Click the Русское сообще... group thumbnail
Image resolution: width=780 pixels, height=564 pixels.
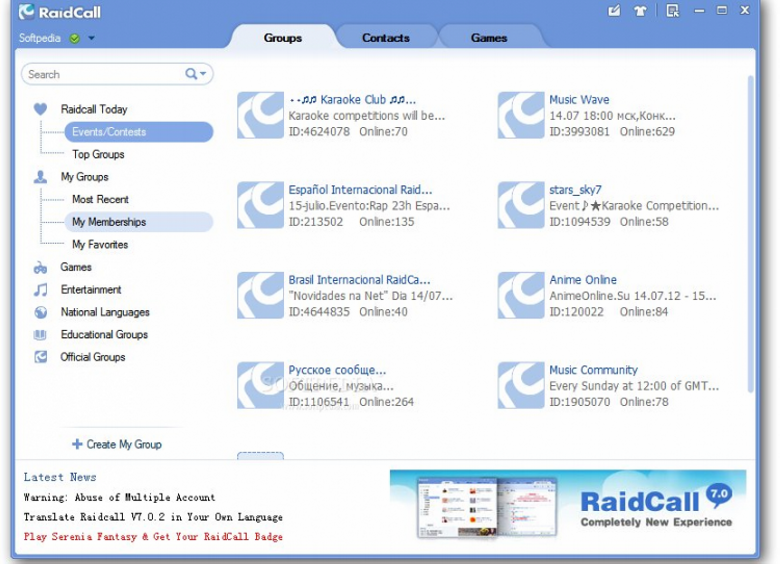[260, 385]
